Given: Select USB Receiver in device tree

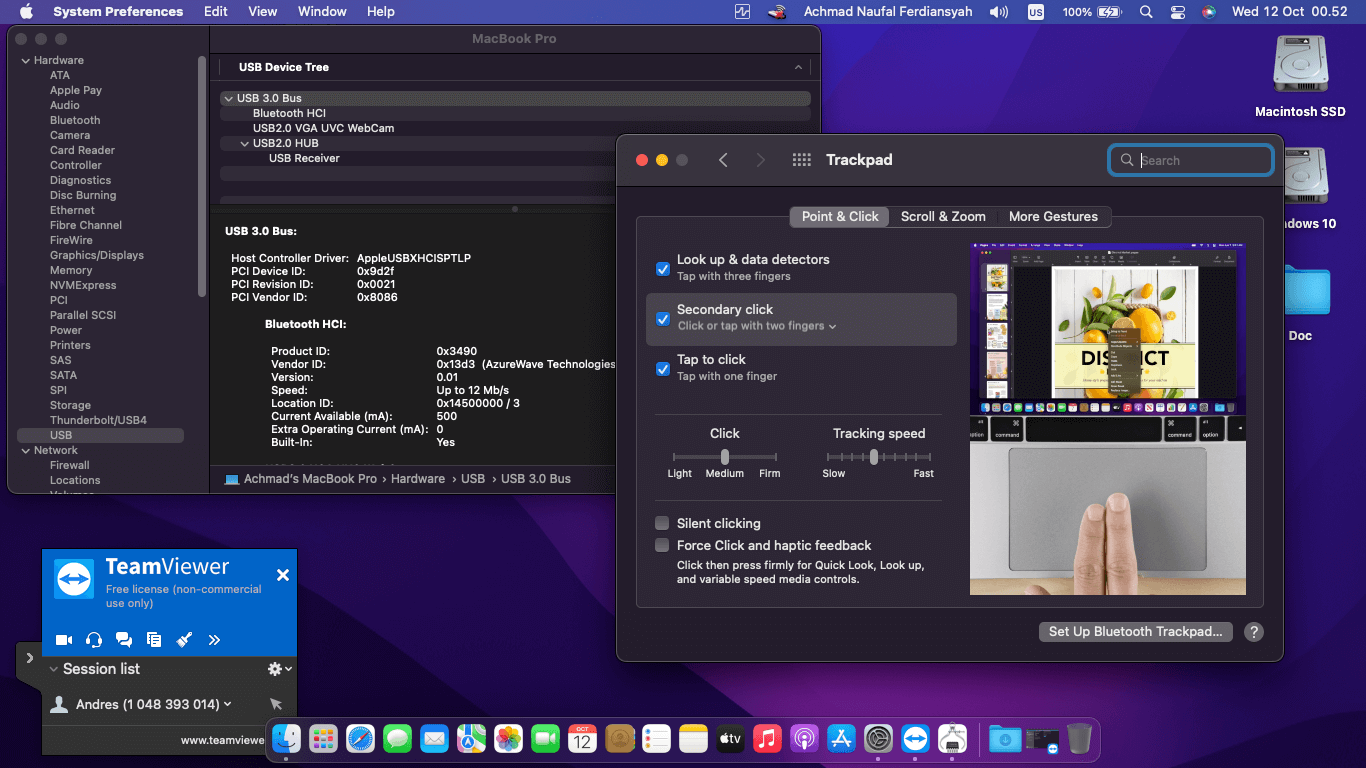Looking at the screenshot, I should [304, 158].
